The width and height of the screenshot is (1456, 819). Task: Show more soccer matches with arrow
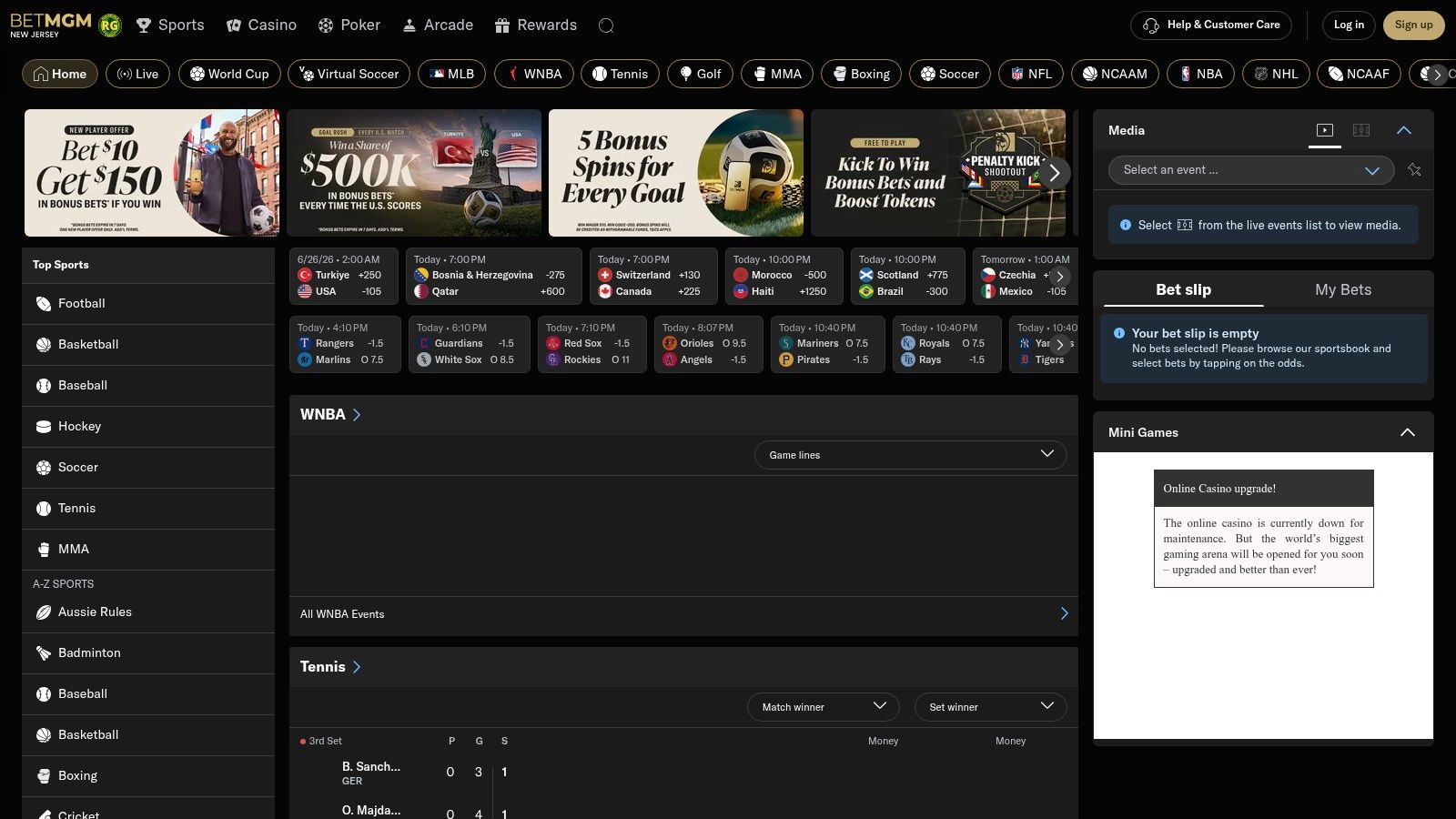[x=1059, y=277]
